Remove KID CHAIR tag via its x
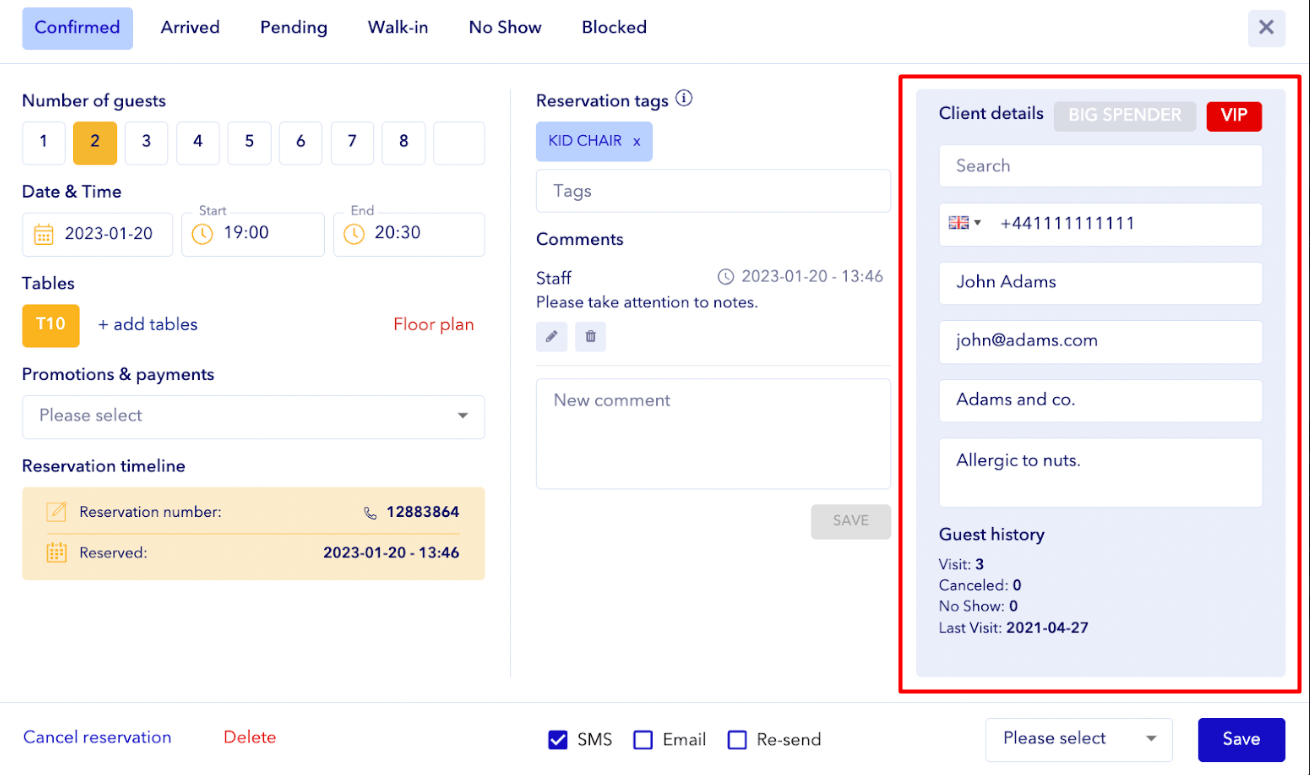The height and width of the screenshot is (775, 1310). 636,142
